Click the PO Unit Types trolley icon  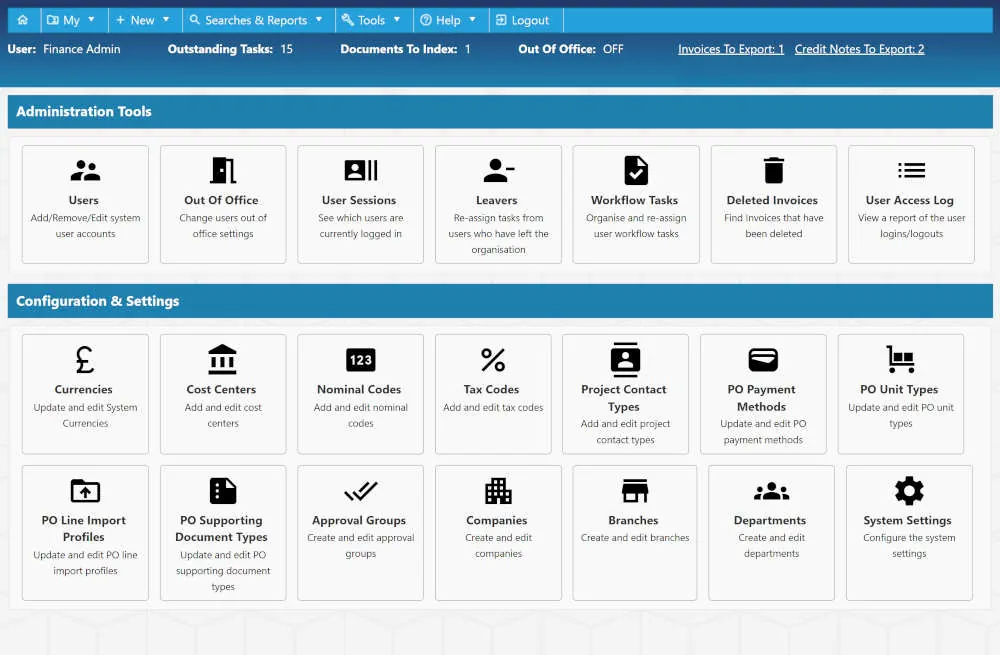(x=901, y=359)
